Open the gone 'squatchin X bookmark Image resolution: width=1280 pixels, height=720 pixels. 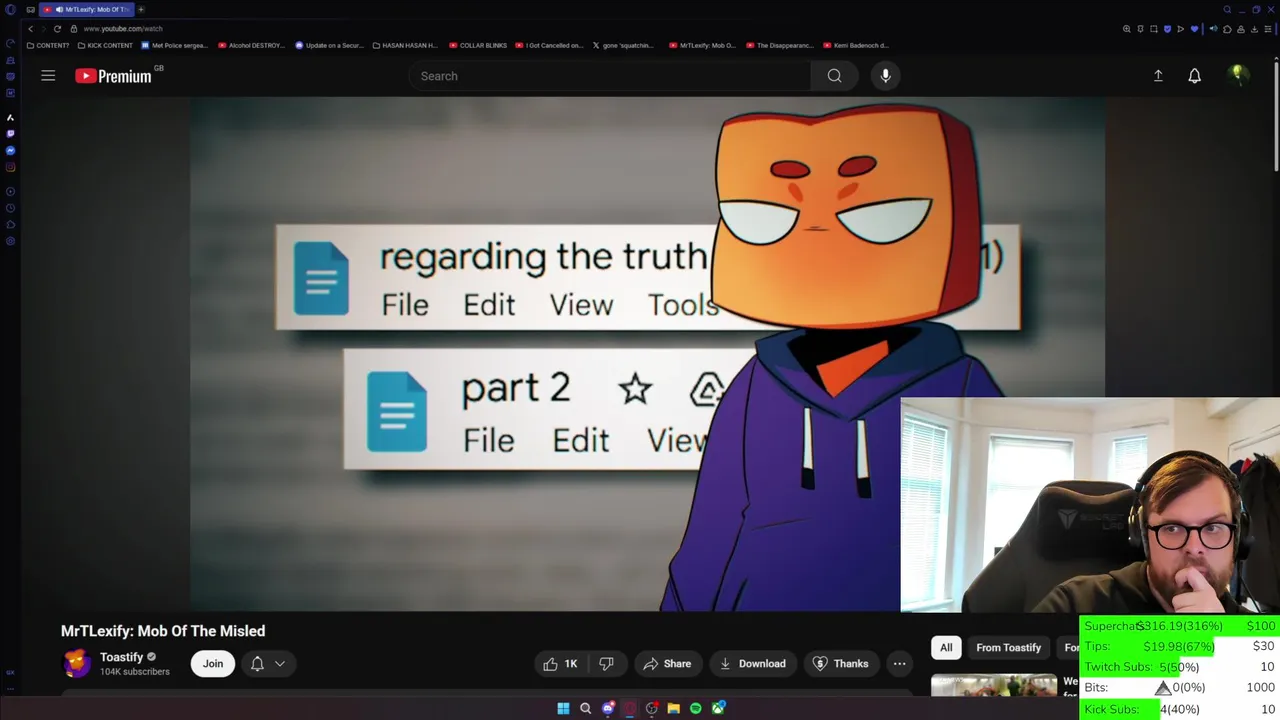[623, 45]
